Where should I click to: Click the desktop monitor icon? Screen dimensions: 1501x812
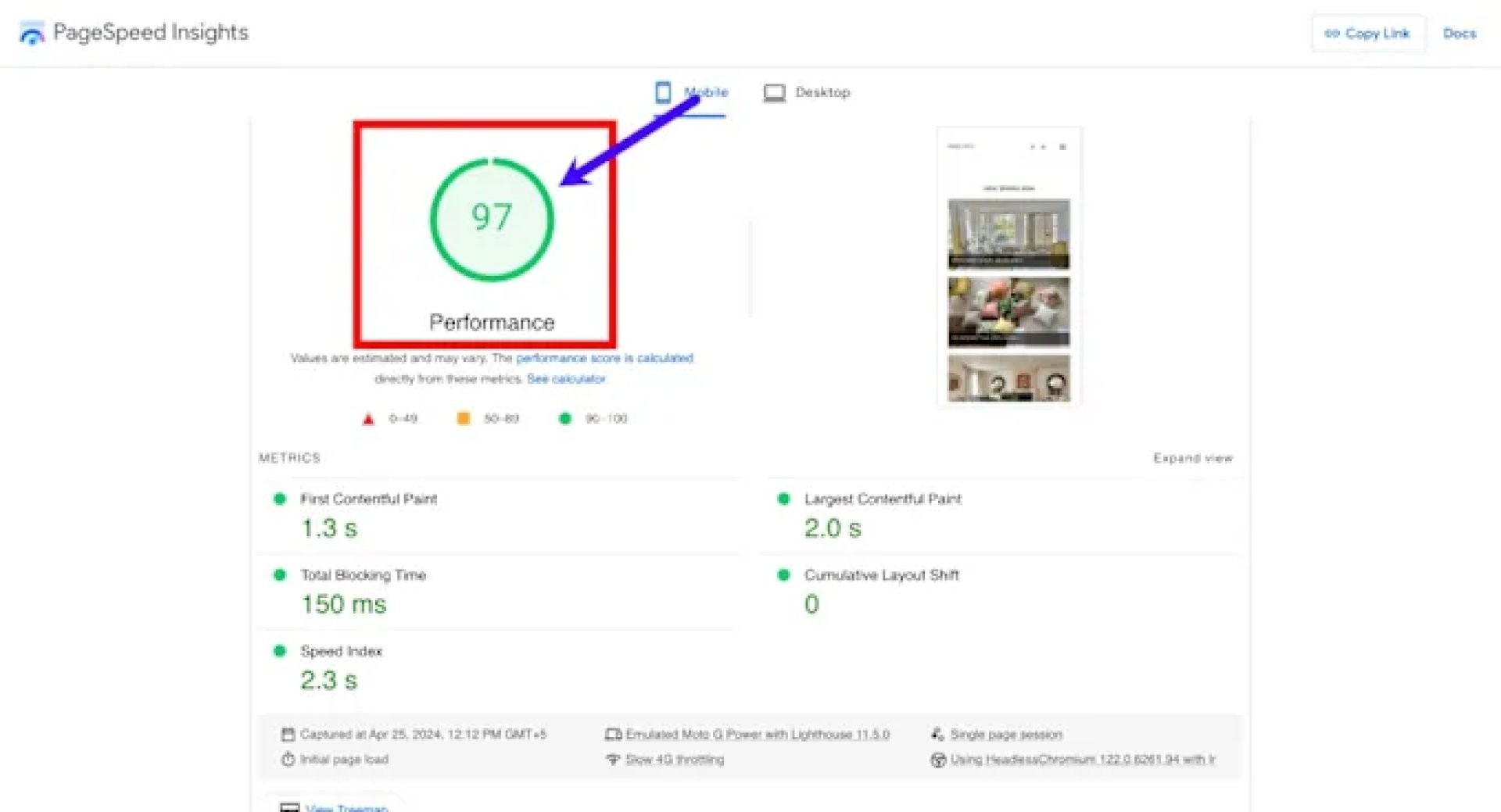click(774, 93)
